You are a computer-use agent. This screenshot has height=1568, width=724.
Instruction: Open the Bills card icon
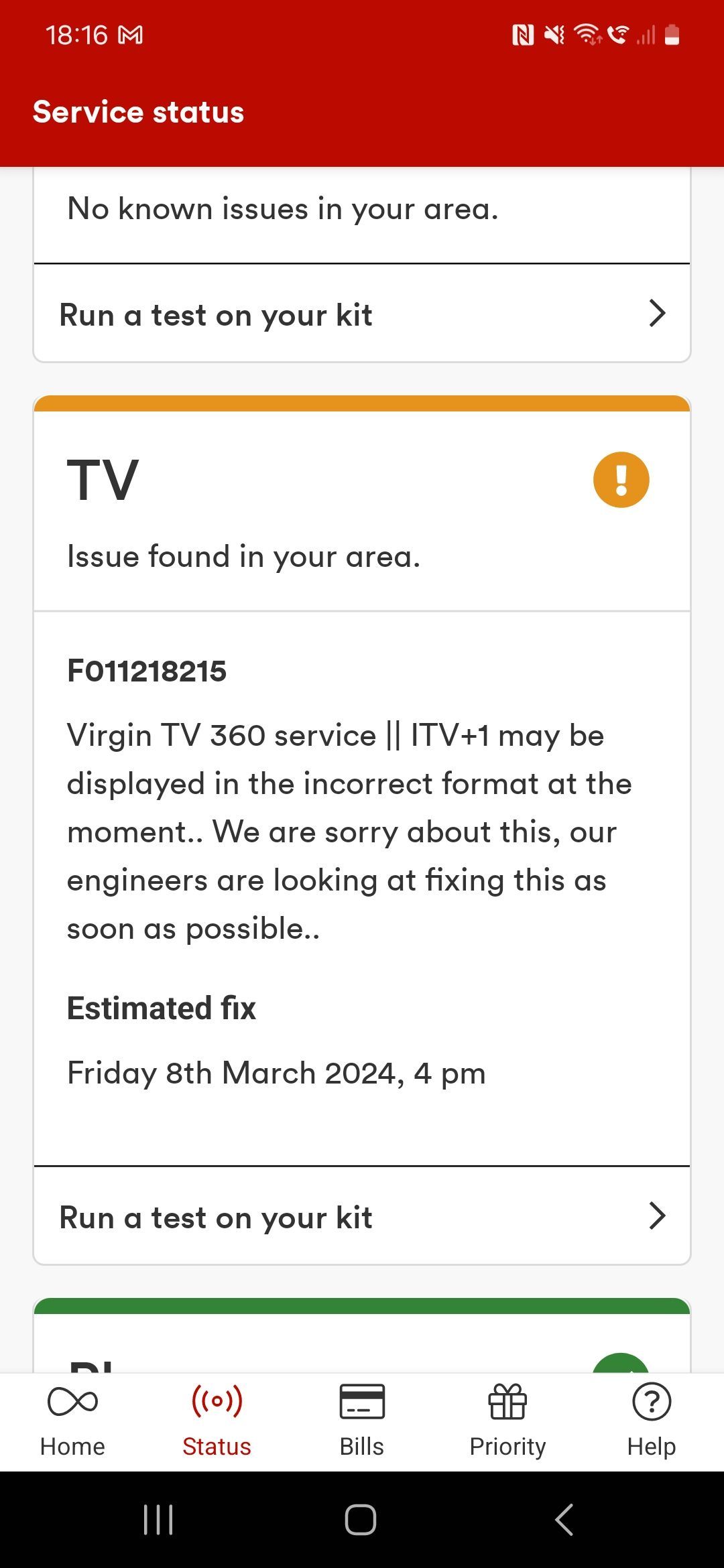coord(362,1401)
